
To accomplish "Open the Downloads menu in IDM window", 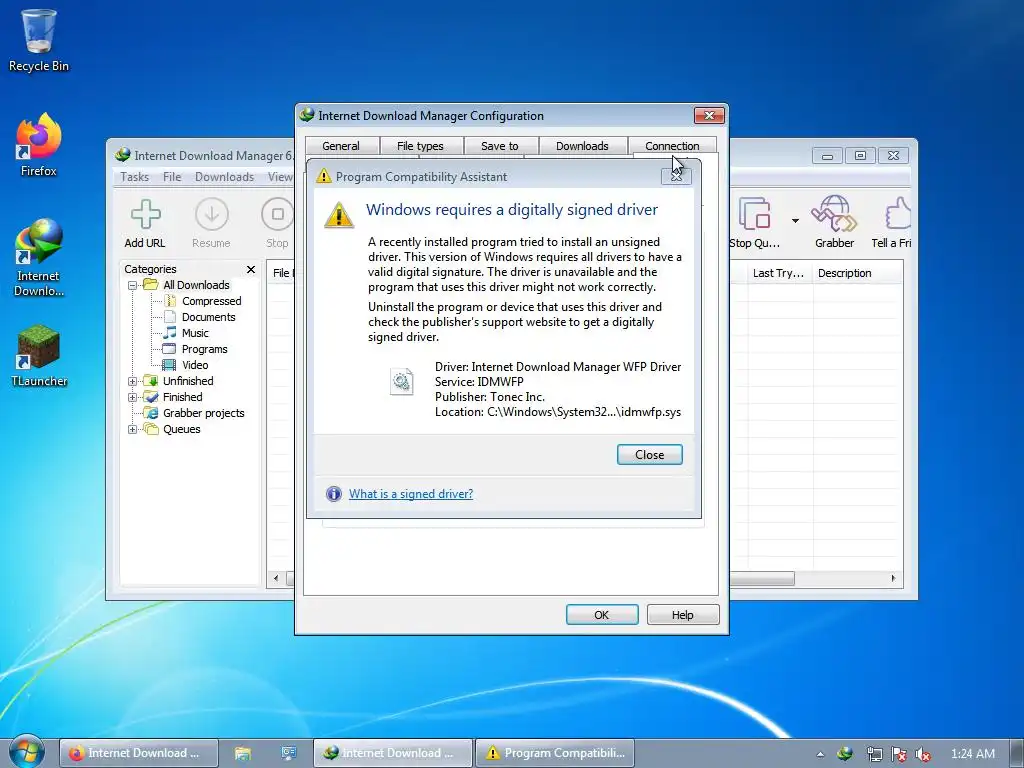I will [224, 177].
